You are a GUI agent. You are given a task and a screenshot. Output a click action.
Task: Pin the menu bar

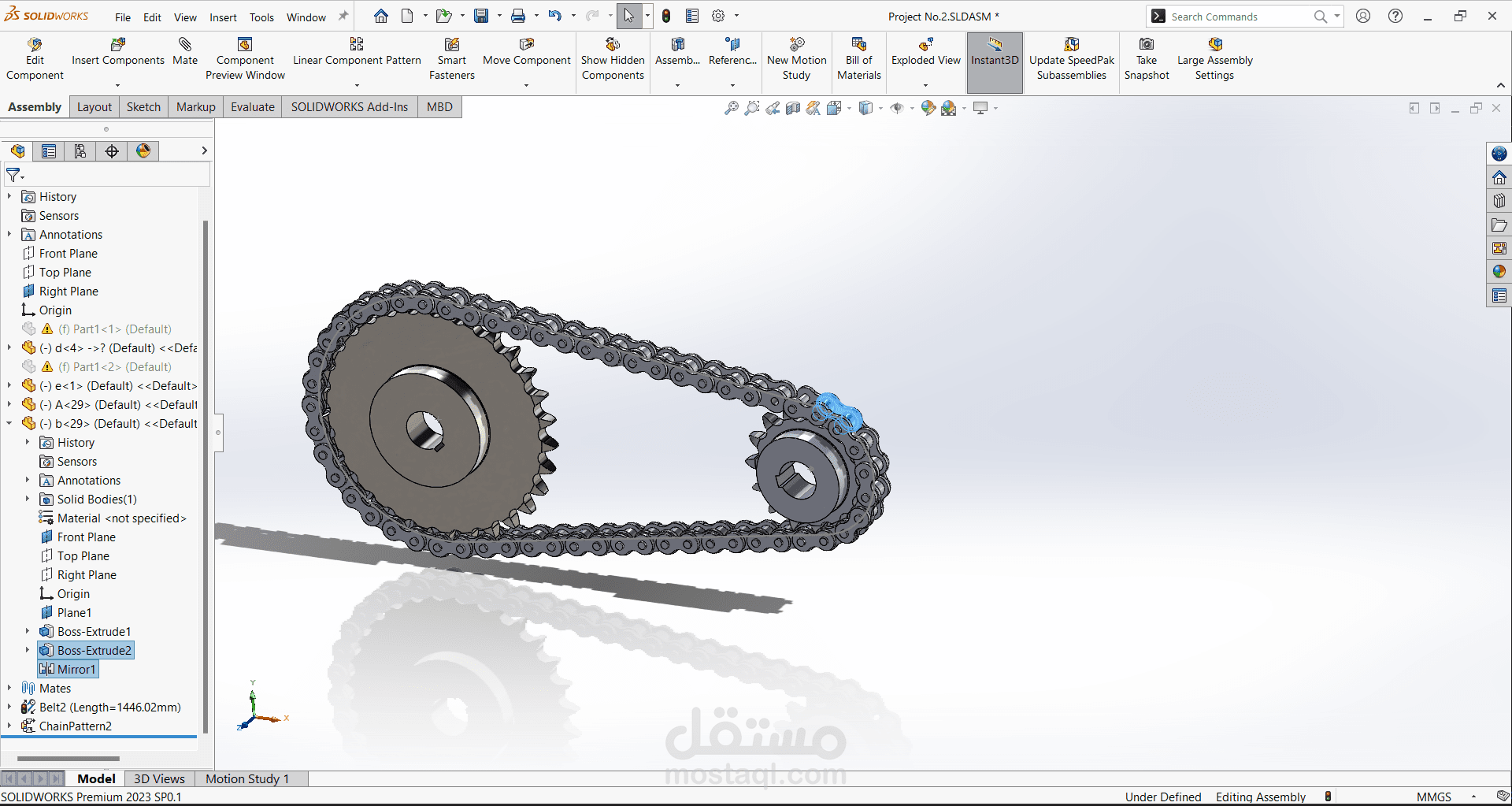pos(343,16)
